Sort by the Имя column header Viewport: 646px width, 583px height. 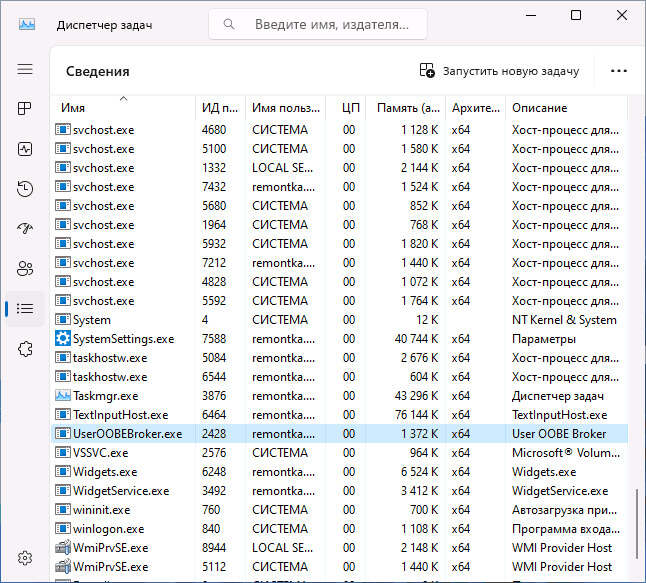pyautogui.click(x=122, y=108)
